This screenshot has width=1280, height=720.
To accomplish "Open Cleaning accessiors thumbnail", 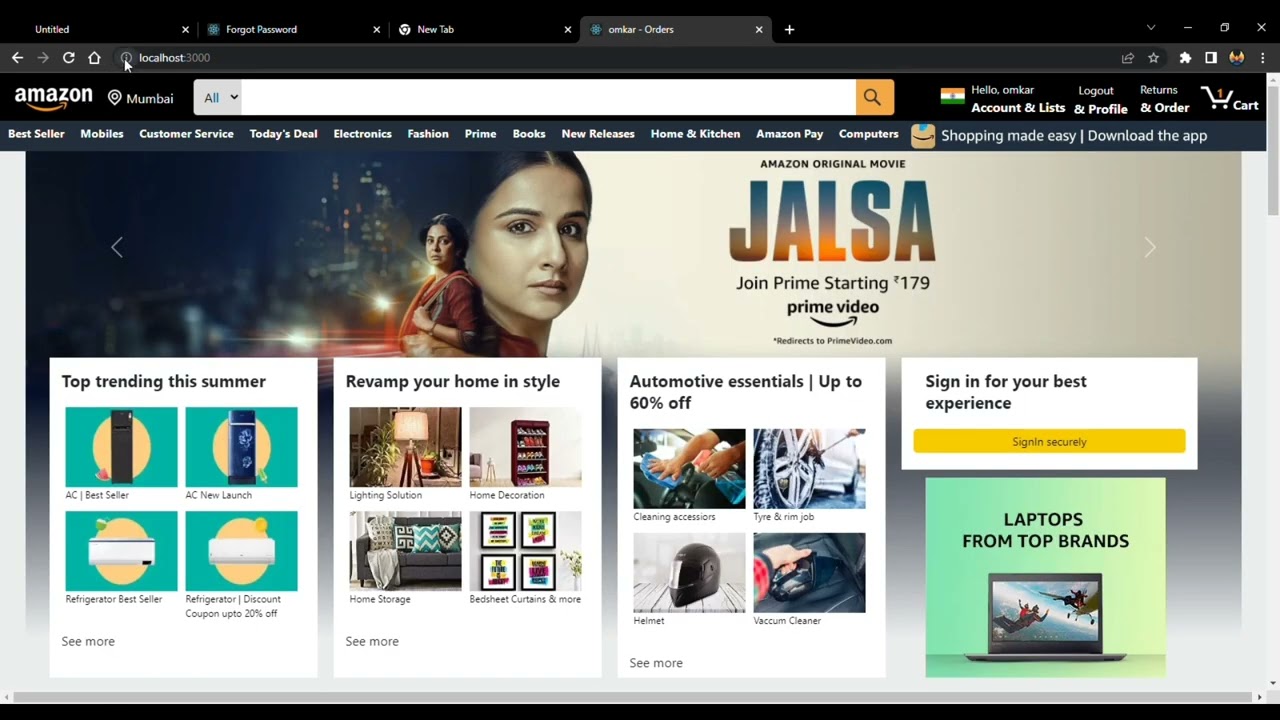I will (689, 469).
